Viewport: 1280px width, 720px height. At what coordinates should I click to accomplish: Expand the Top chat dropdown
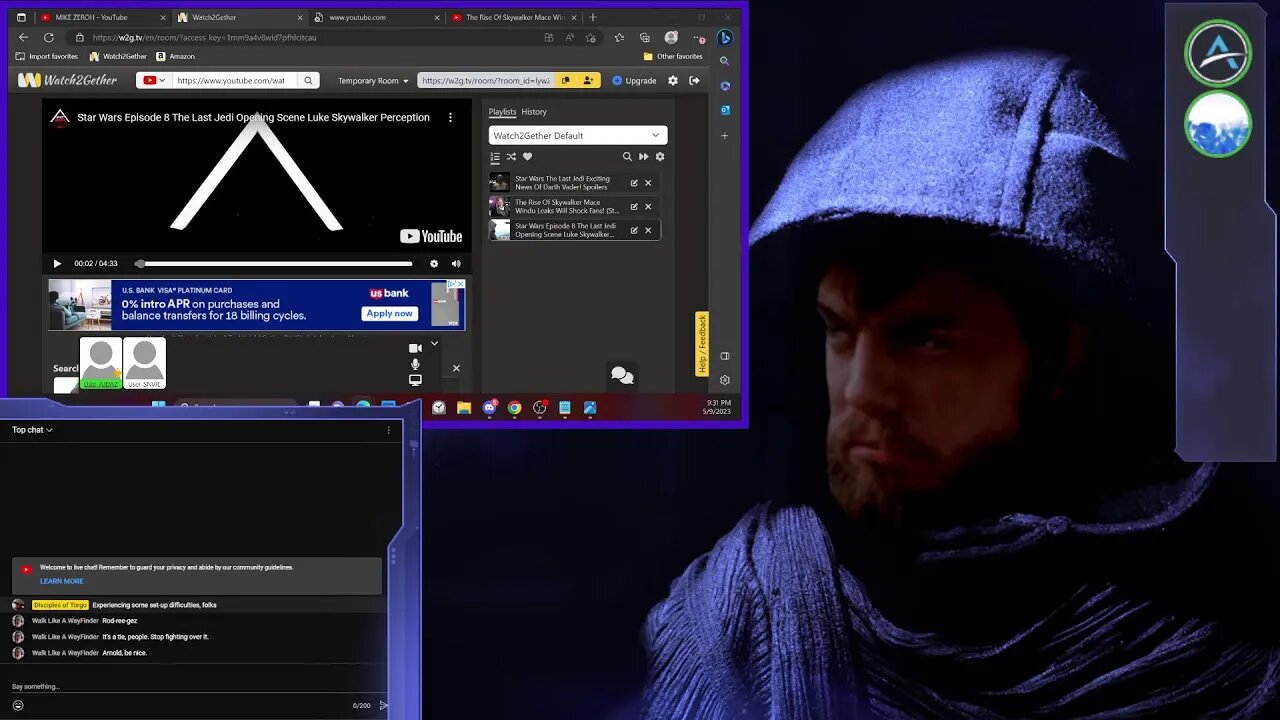(32, 430)
